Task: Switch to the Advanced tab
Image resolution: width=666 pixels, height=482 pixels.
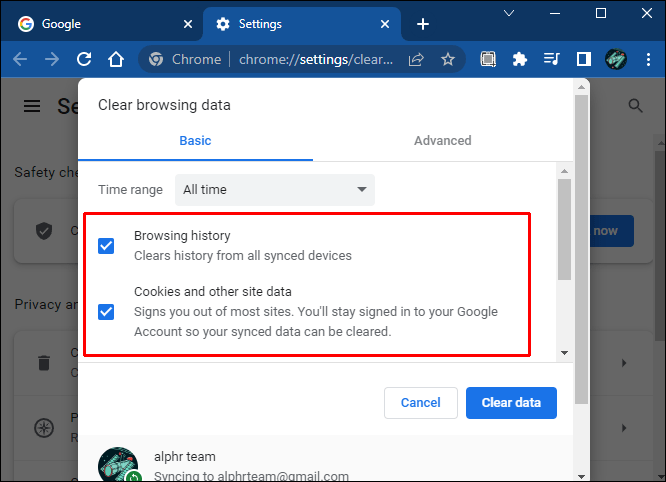Action: click(x=443, y=141)
